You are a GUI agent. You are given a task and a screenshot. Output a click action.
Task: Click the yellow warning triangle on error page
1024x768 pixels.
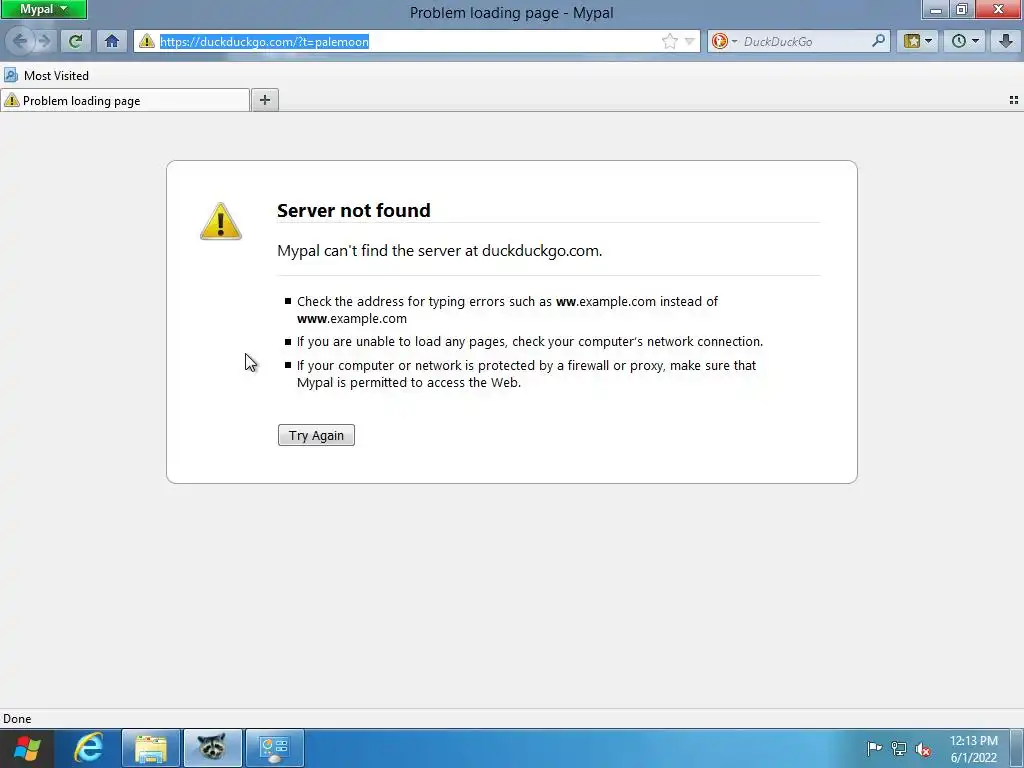click(x=221, y=221)
